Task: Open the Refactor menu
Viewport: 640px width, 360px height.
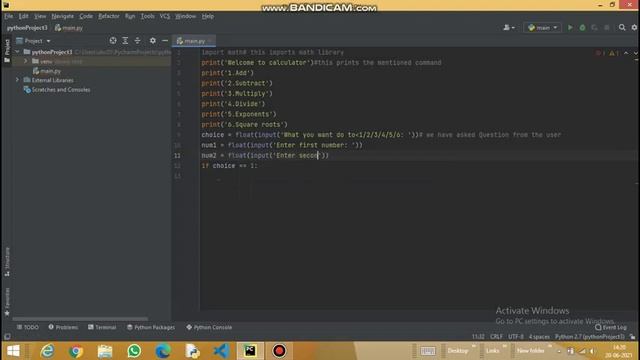Action: point(109,16)
